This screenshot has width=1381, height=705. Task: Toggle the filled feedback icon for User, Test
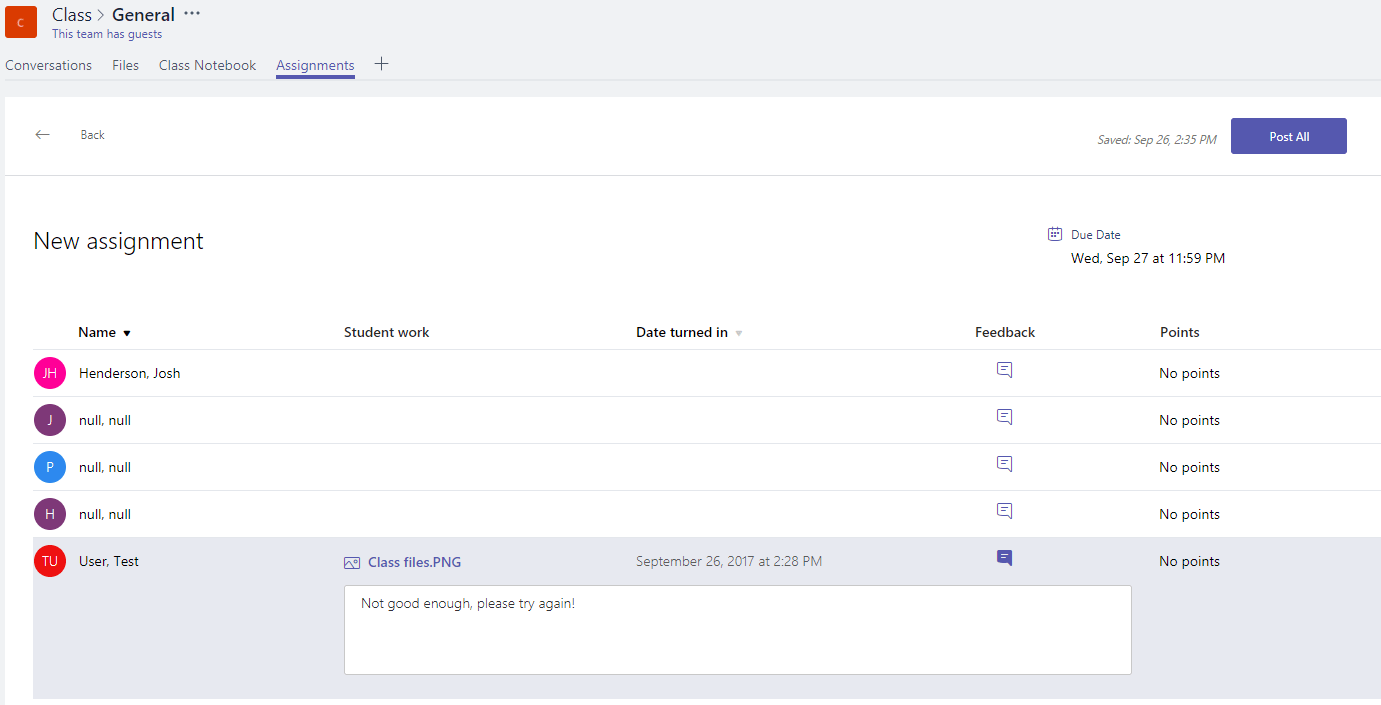tap(1005, 558)
